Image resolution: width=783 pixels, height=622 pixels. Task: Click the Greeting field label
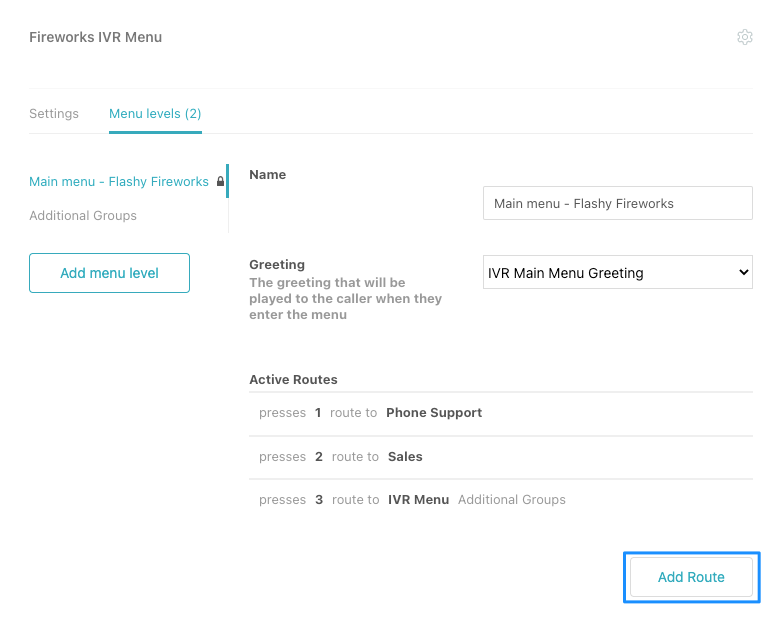[x=277, y=265]
